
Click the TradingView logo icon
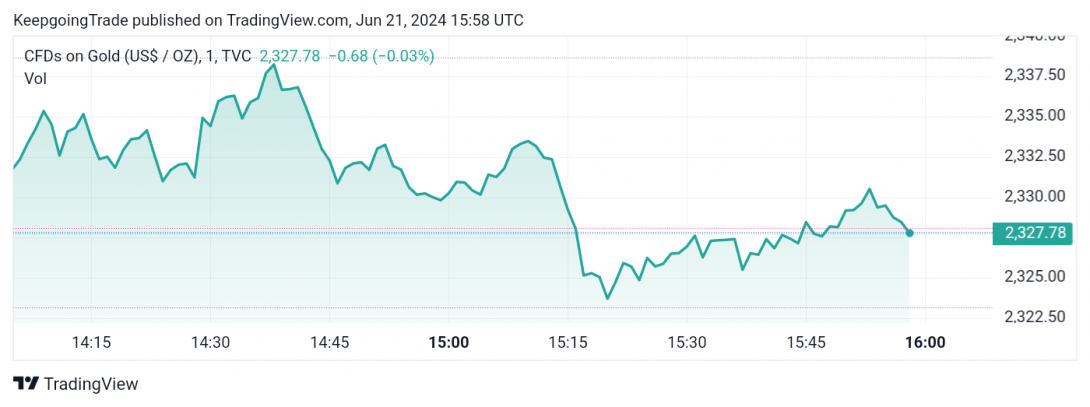tap(26, 384)
